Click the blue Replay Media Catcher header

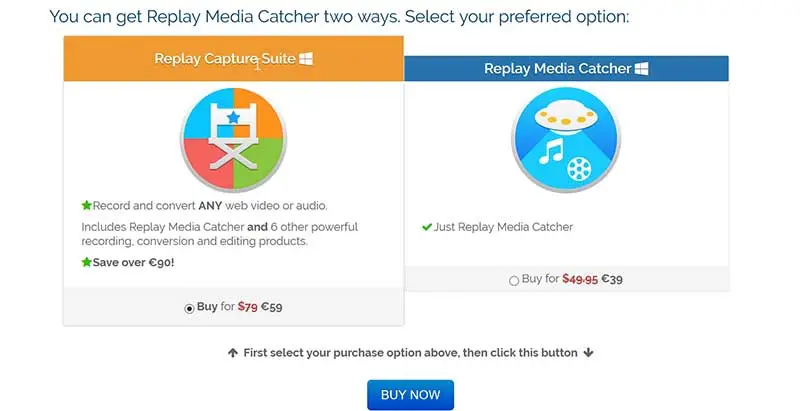[566, 69]
